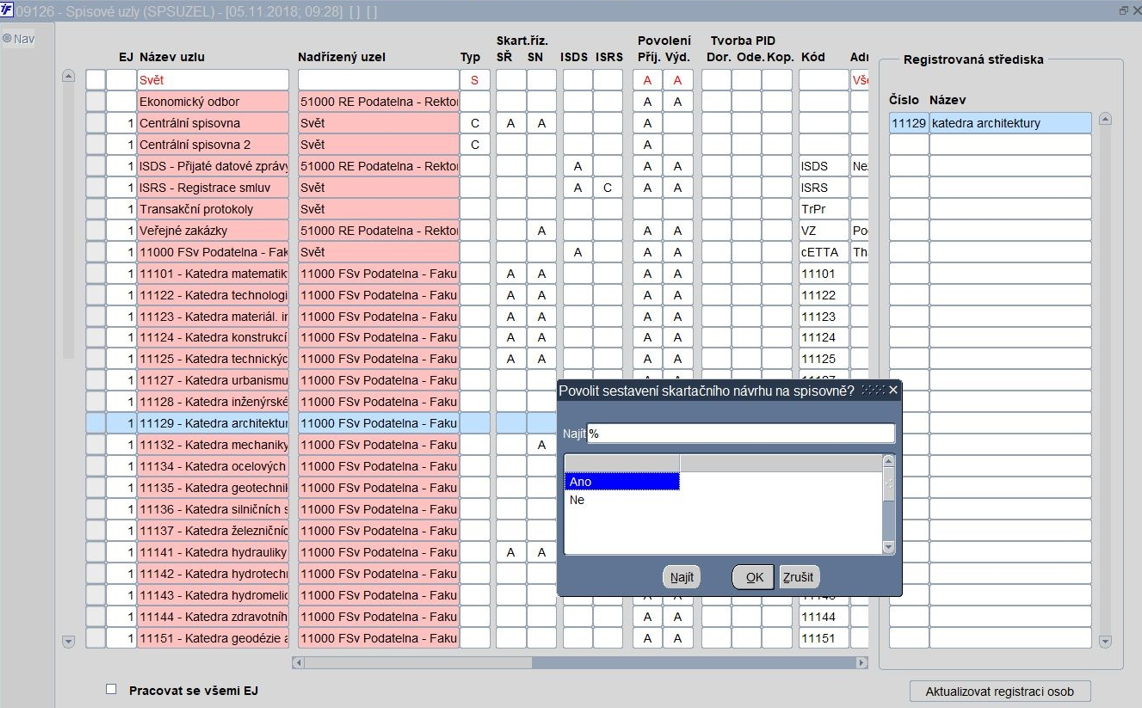Click the application logo icon in title bar
Viewport: 1142px width, 708px height.
pyautogui.click(x=7, y=10)
